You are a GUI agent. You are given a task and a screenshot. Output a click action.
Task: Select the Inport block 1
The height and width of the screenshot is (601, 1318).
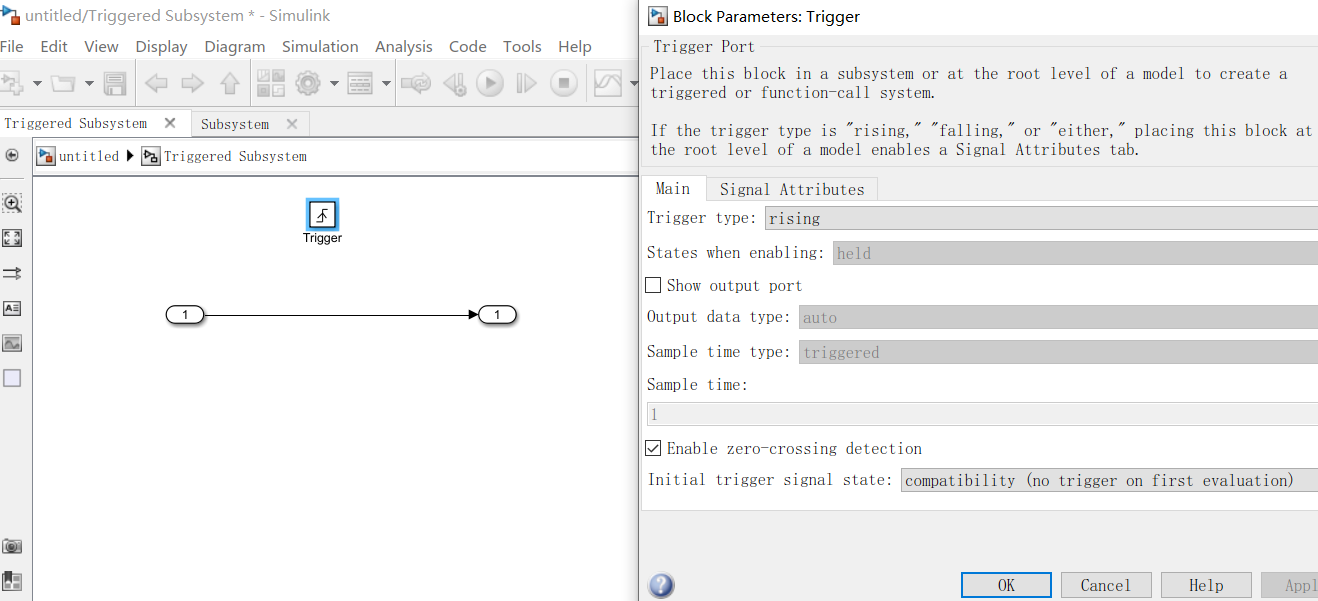[184, 315]
